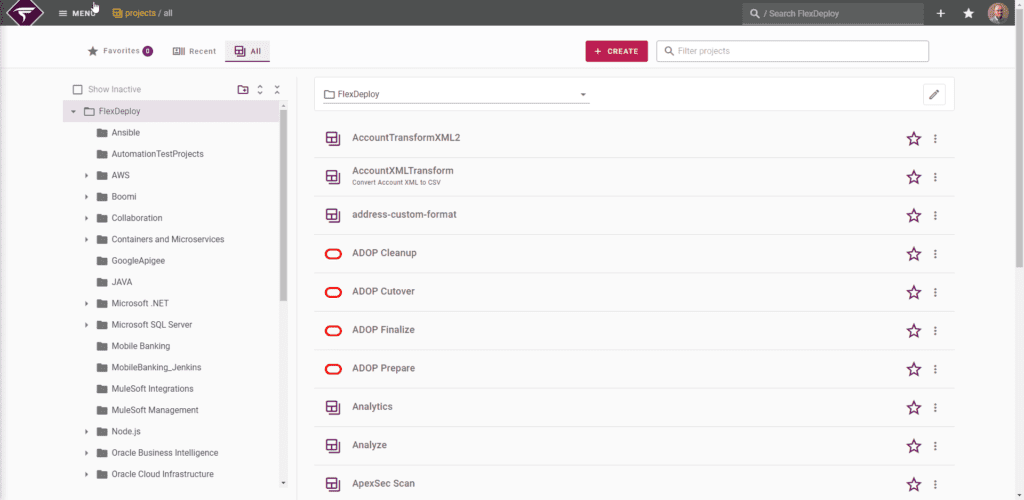Viewport: 1024px width, 500px height.
Task: Click the plus icon in top bar
Action: pyautogui.click(x=940, y=13)
